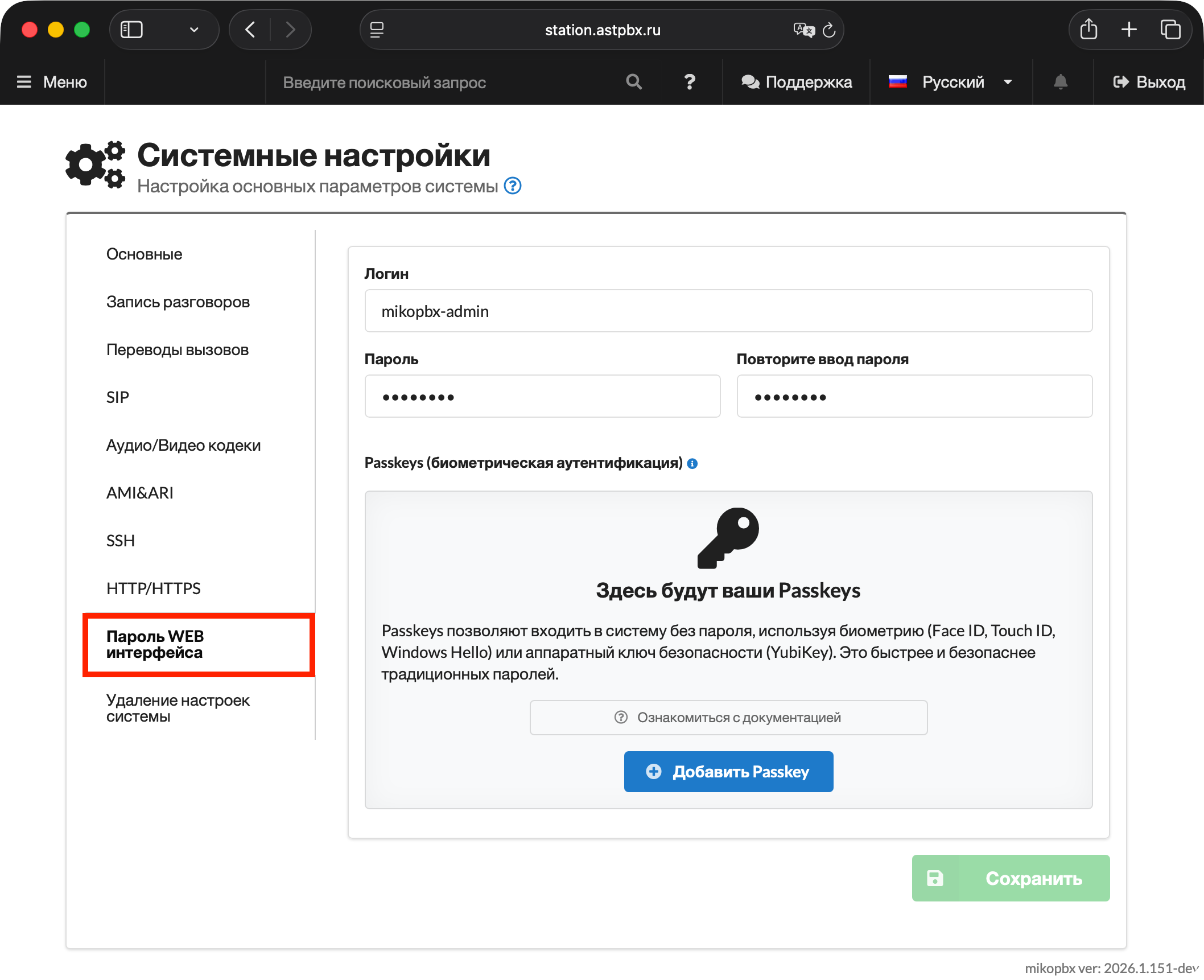Focus the Логин input field
1204x980 pixels.
(x=728, y=311)
